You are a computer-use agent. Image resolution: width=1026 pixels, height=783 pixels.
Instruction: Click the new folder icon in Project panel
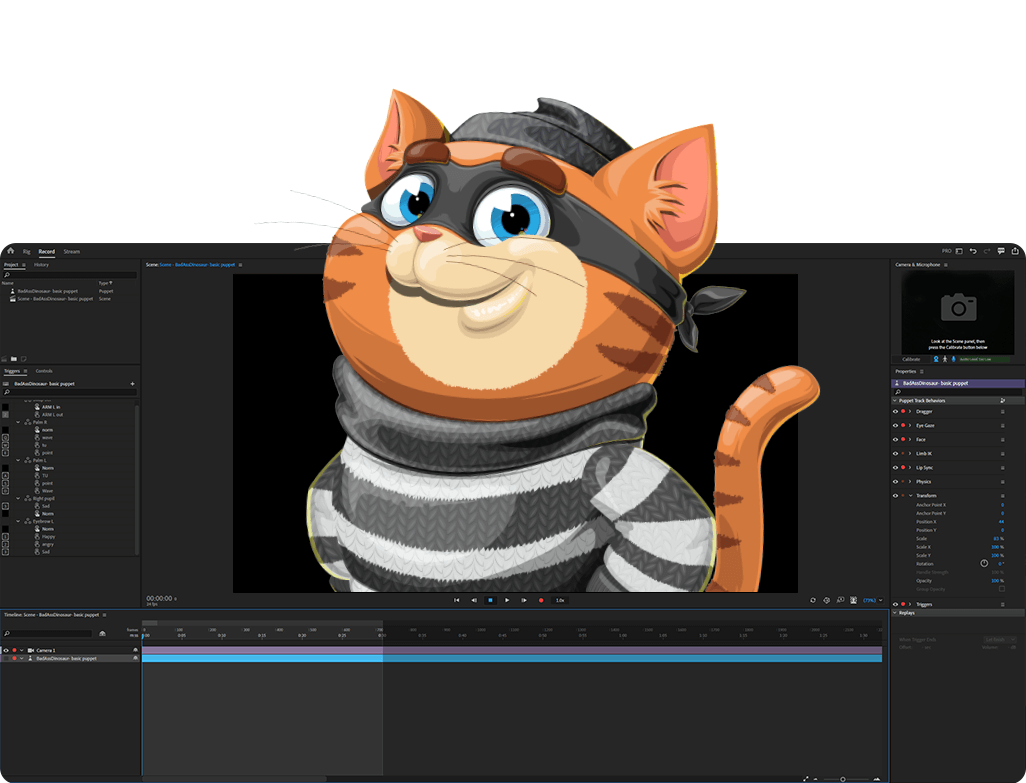(14, 358)
